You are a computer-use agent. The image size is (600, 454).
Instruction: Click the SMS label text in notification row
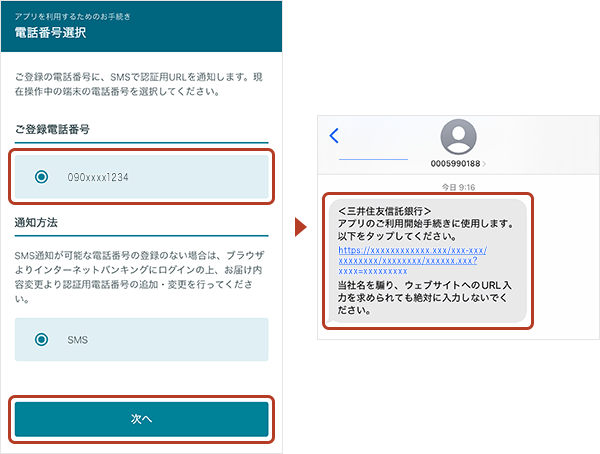(x=77, y=340)
